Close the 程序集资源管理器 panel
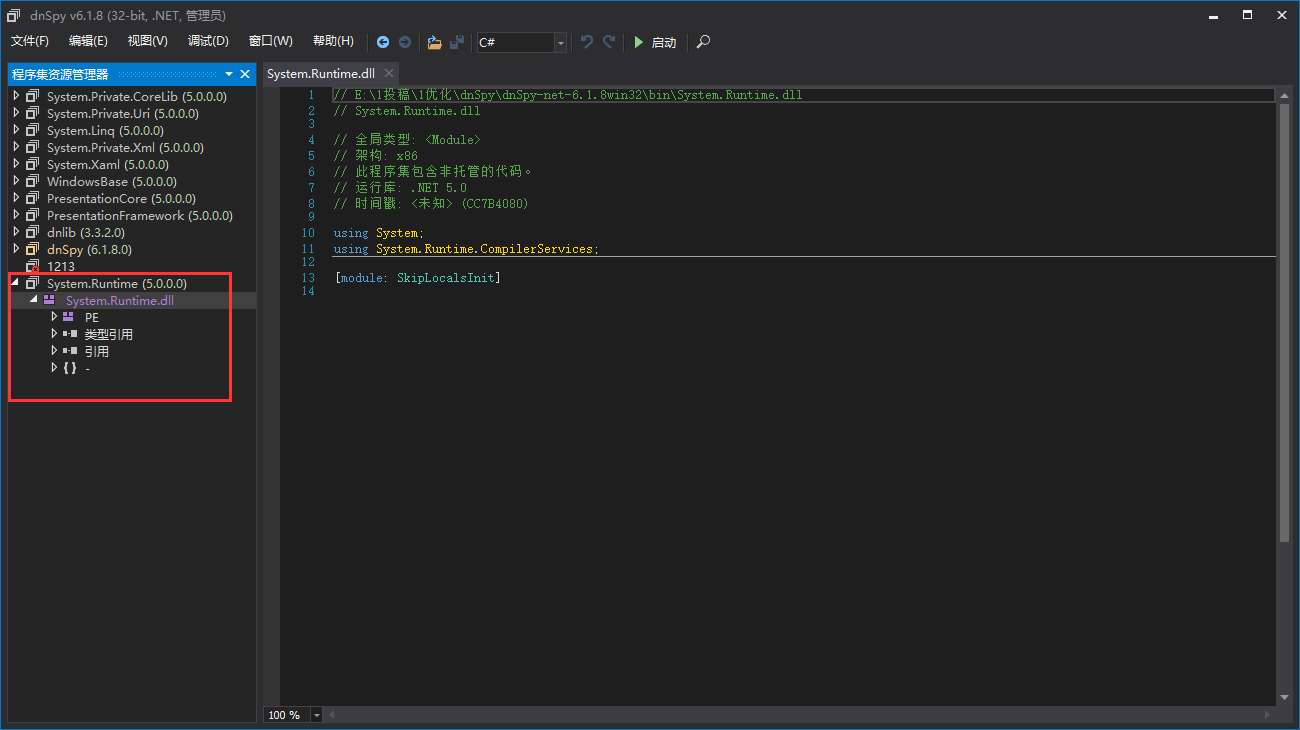The image size is (1300, 730). click(245, 74)
